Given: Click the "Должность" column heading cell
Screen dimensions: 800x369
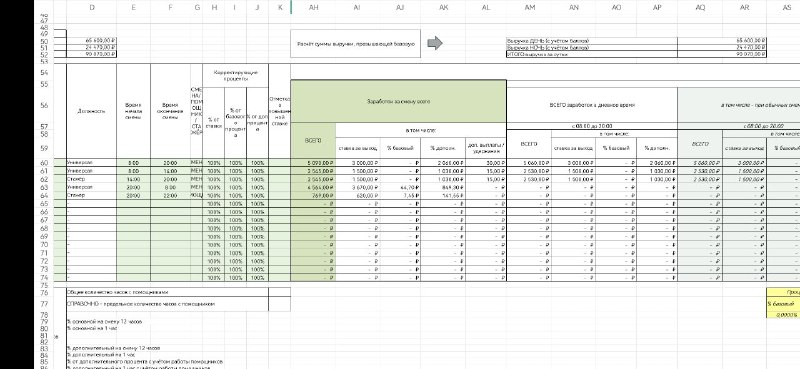Looking at the screenshot, I should [92, 111].
